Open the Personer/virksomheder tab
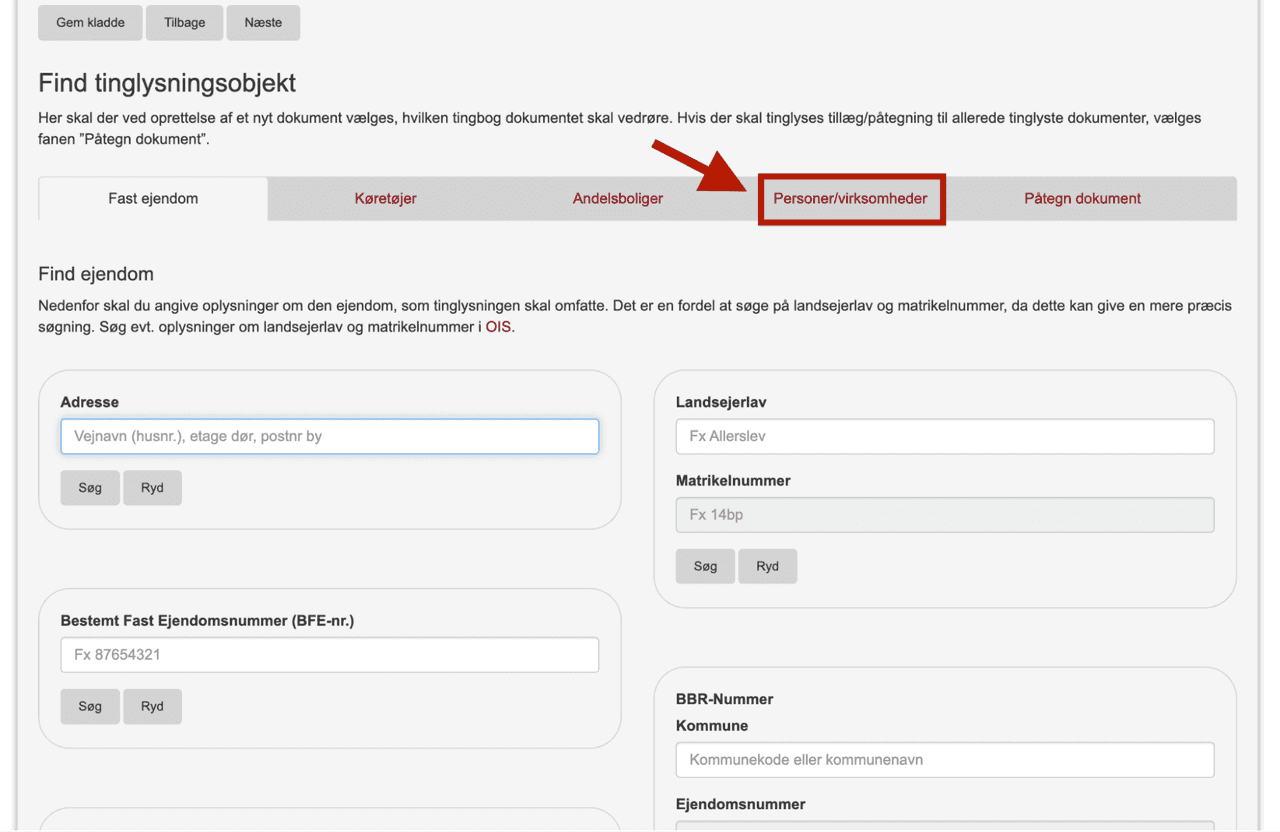Viewport: 1280px width, 832px height. point(850,199)
